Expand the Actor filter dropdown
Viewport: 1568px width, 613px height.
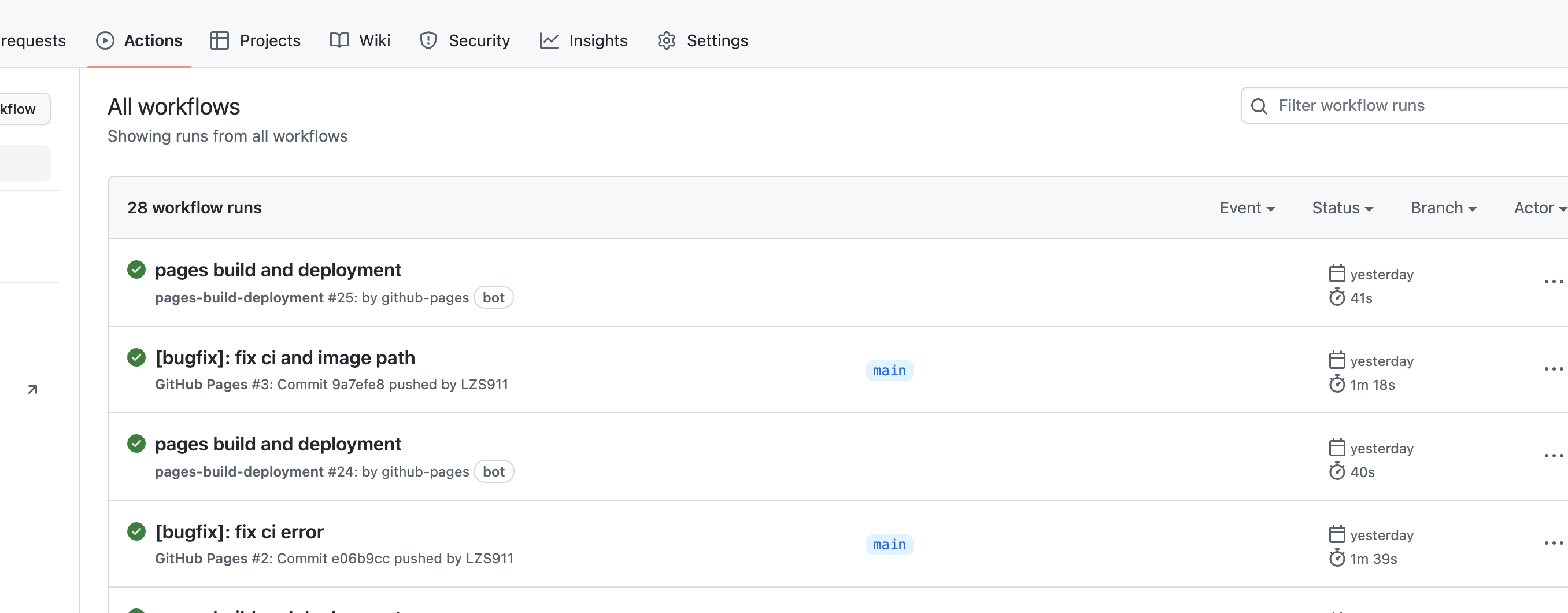pos(1540,208)
